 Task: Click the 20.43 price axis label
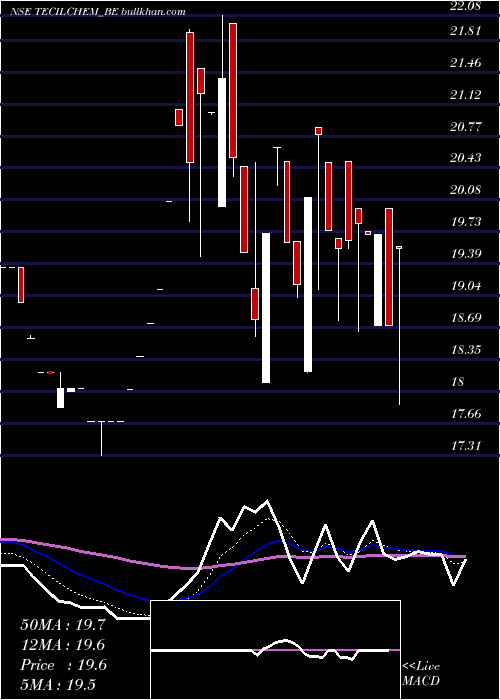point(465,158)
